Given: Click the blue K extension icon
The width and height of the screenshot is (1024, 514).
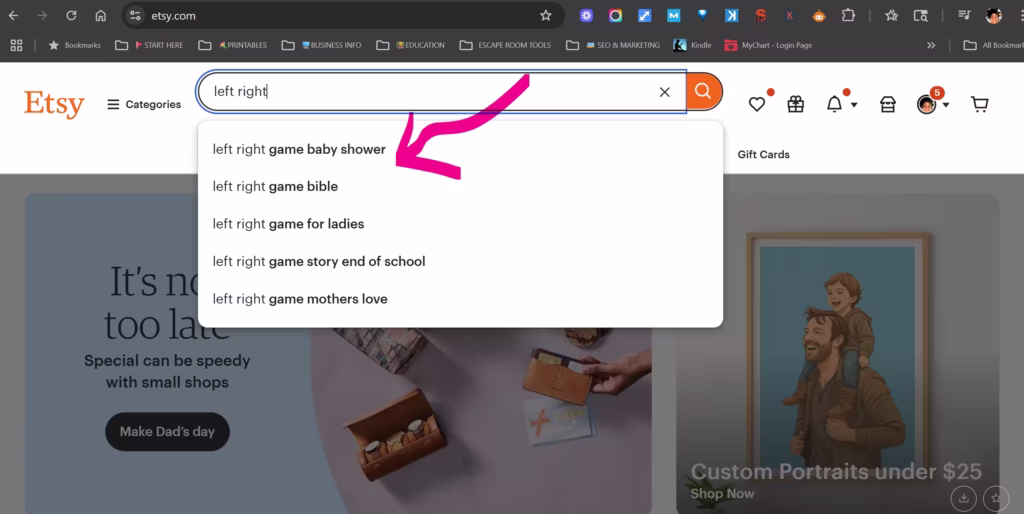Looking at the screenshot, I should pyautogui.click(x=731, y=16).
